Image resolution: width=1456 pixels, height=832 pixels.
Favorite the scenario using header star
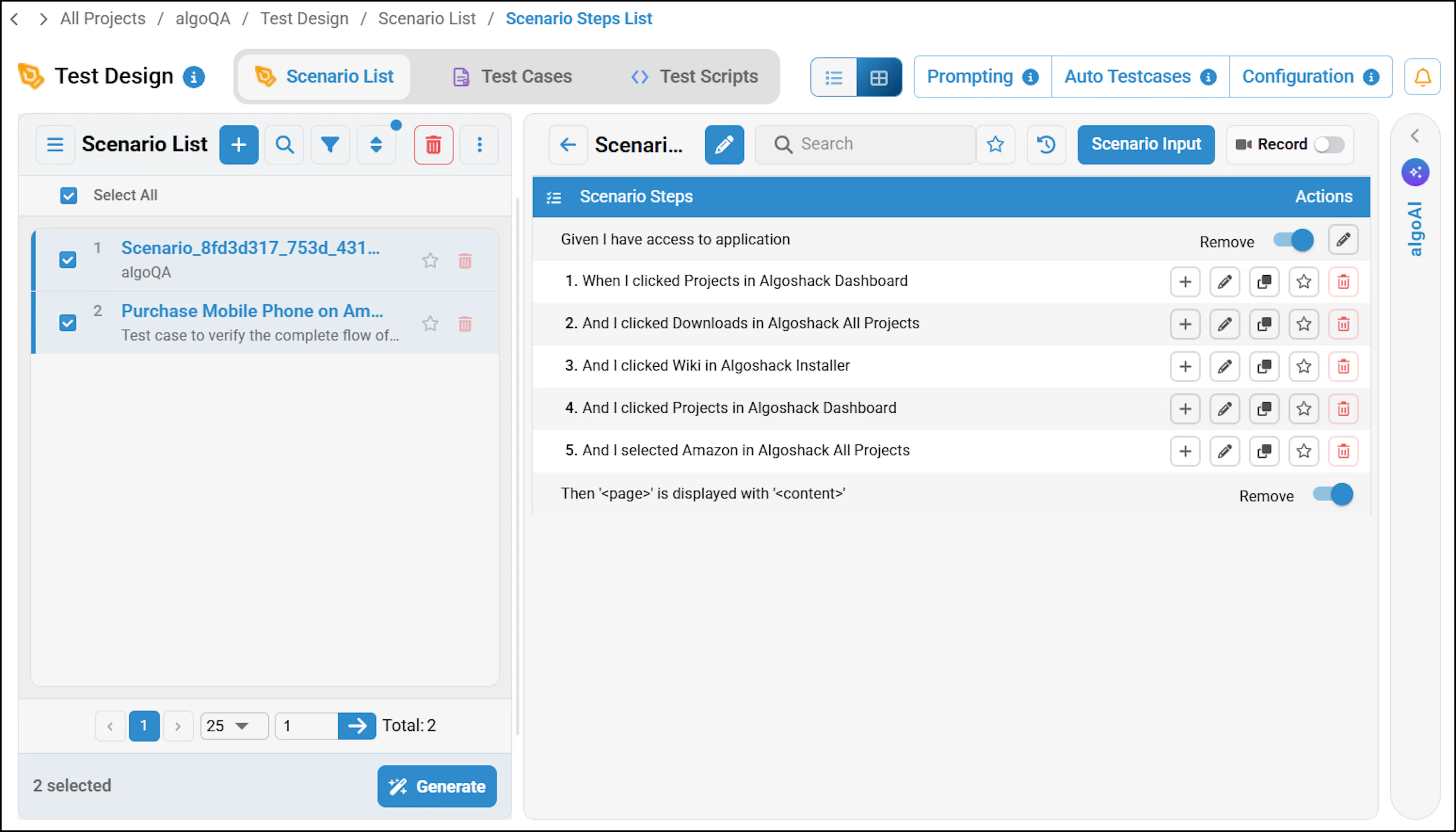coord(995,144)
